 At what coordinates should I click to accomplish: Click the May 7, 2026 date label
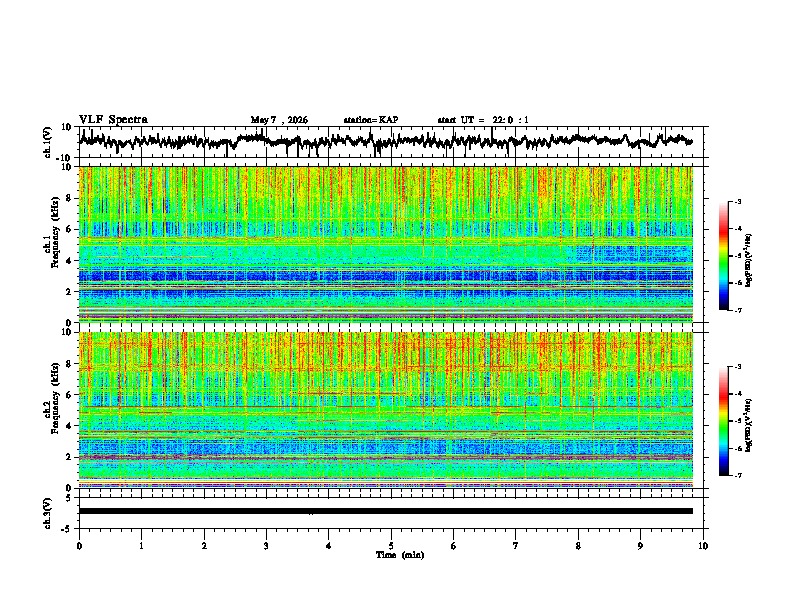(x=279, y=120)
